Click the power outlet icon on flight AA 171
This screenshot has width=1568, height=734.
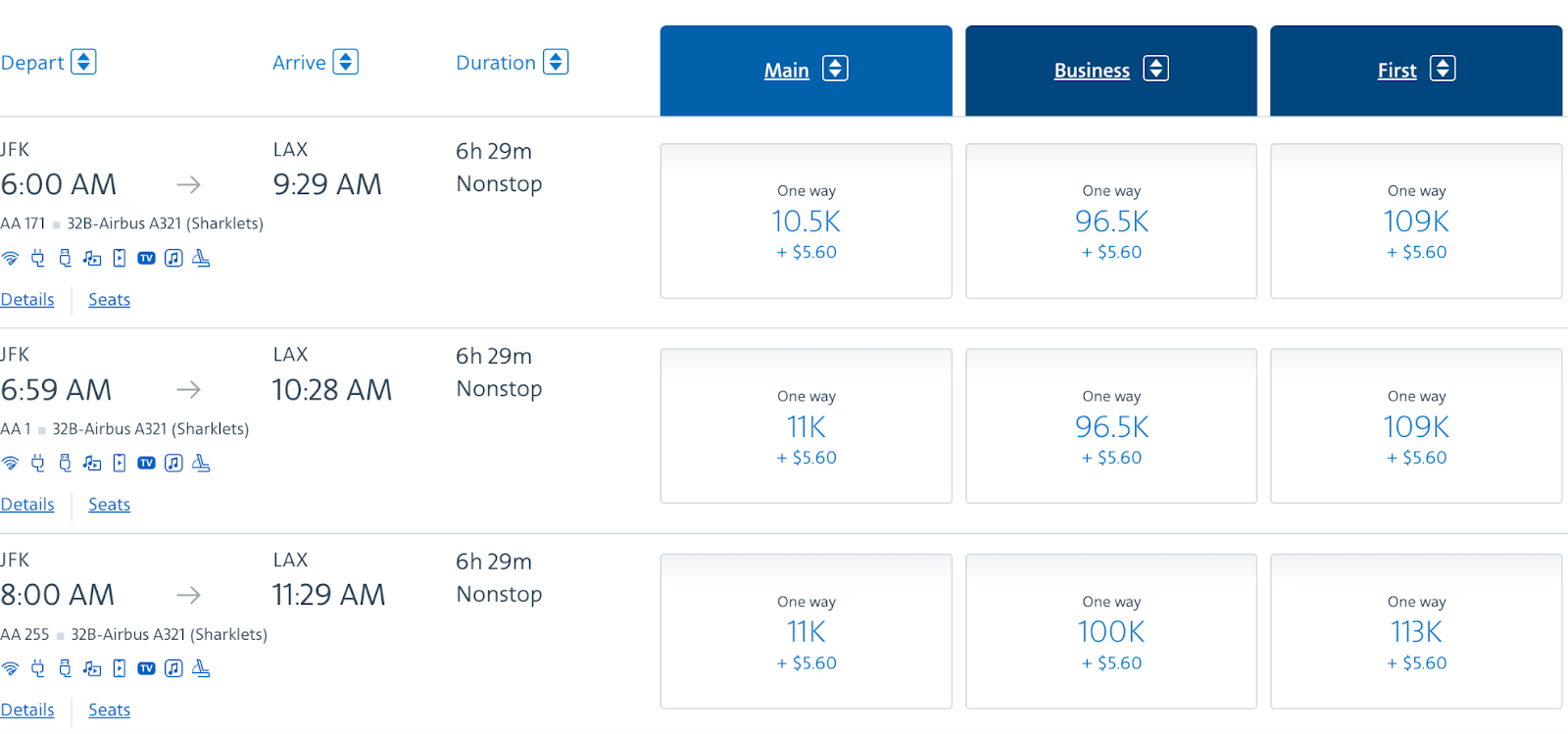click(37, 259)
